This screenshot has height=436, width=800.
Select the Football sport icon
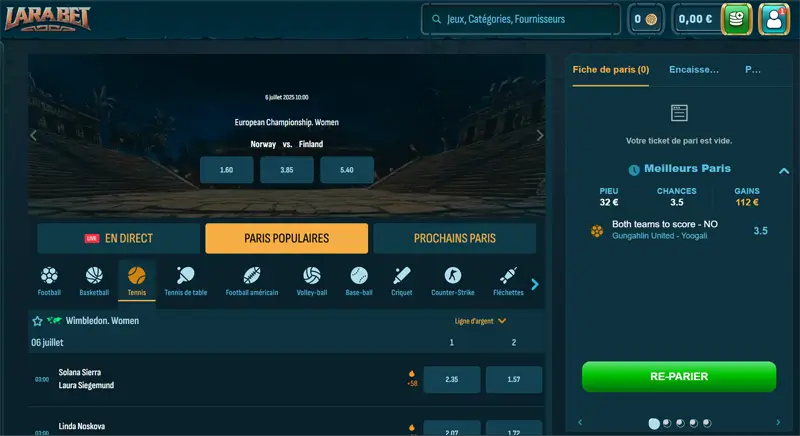point(49,280)
